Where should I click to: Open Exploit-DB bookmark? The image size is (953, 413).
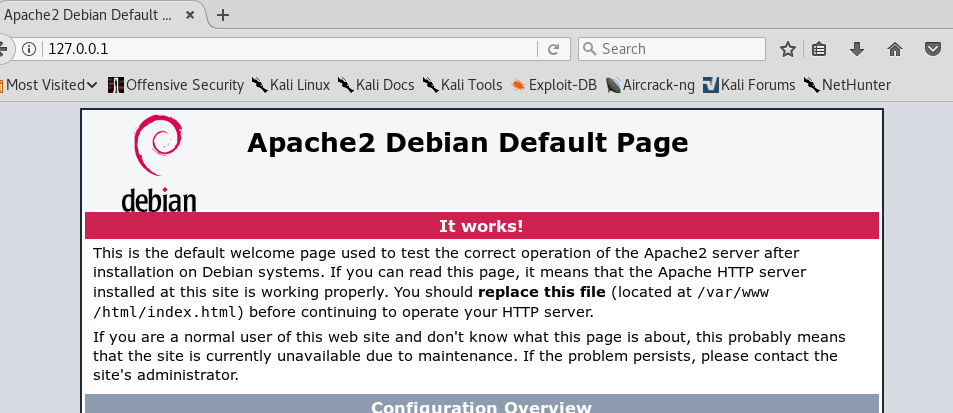(x=554, y=85)
